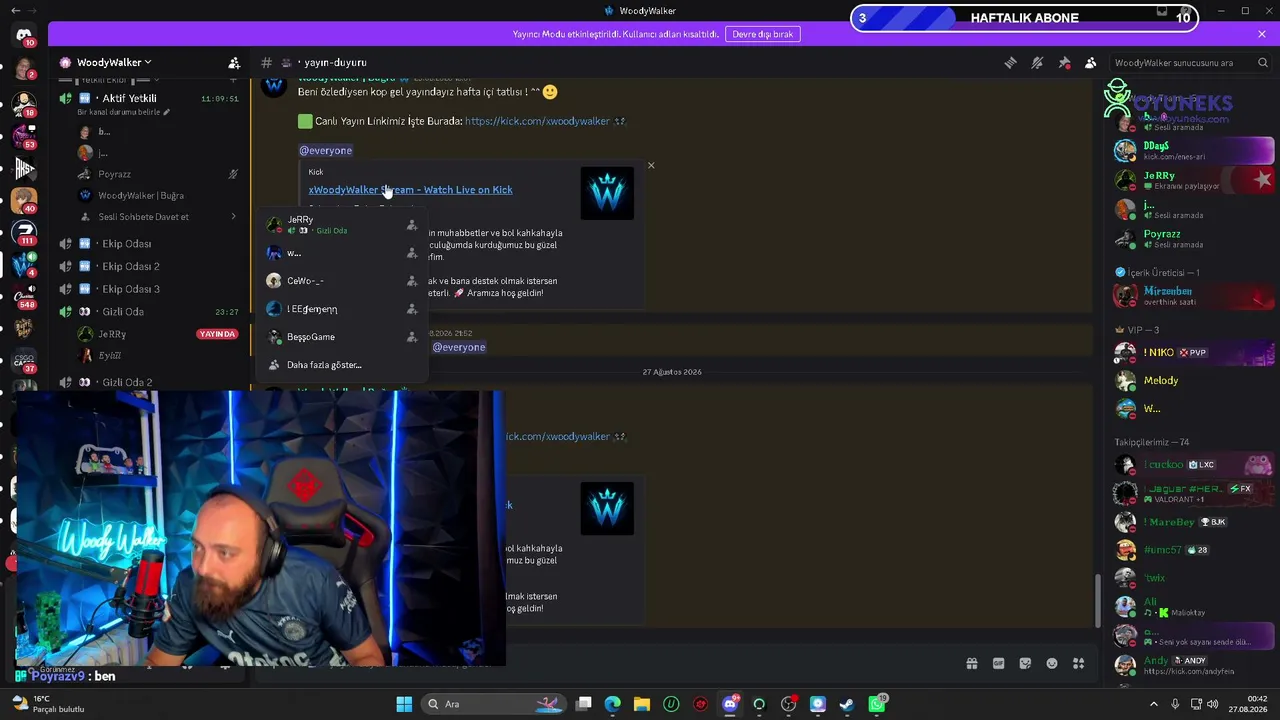Join the Ekip Odası 3 voice channel
This screenshot has width=1280, height=720.
pos(130,289)
